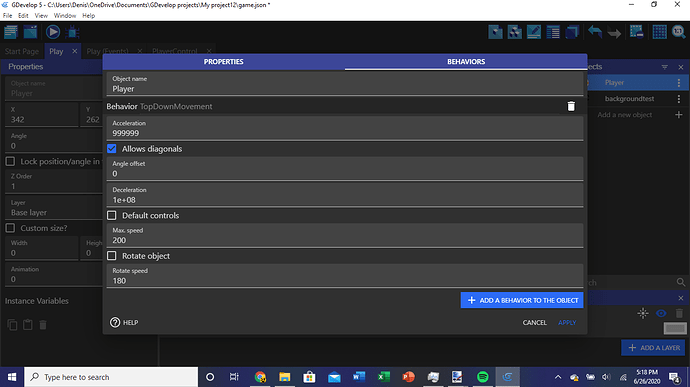The height and width of the screenshot is (387, 690).
Task: Uncheck the Allows diagonals checkbox
Action: 112,149
